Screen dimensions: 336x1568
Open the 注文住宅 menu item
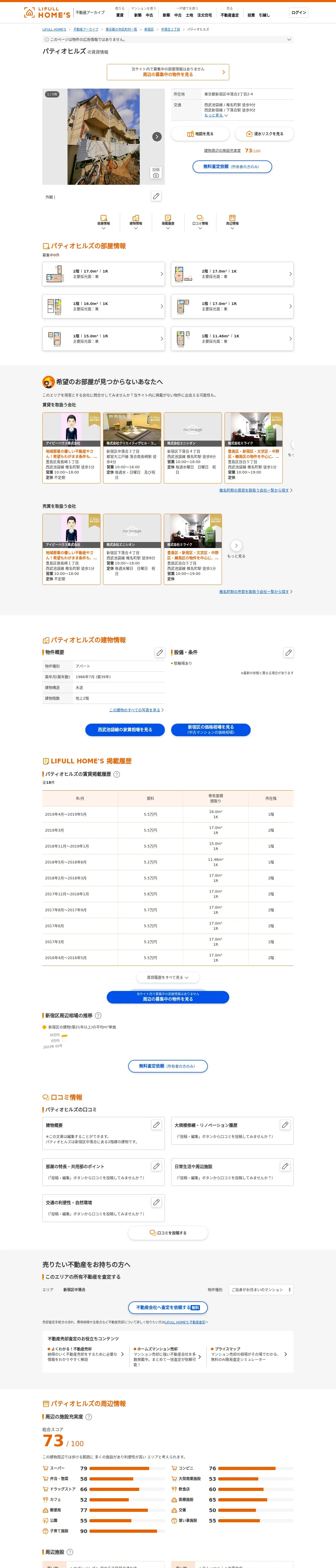tap(205, 15)
